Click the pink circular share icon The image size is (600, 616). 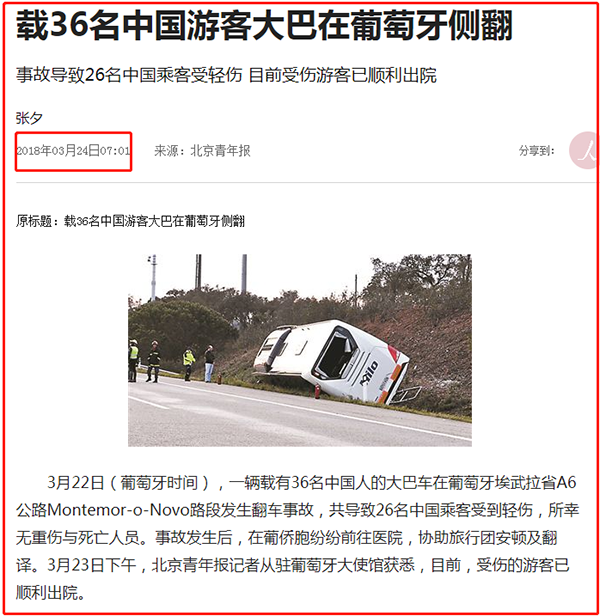point(584,150)
